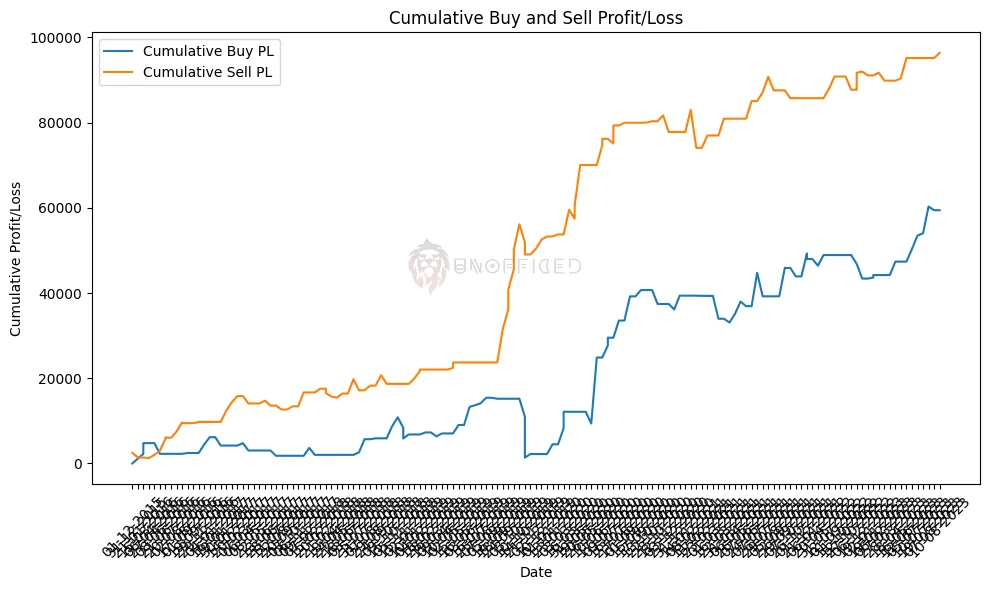989x590 pixels.
Task: Click the lion watermark logo
Action: point(429,266)
